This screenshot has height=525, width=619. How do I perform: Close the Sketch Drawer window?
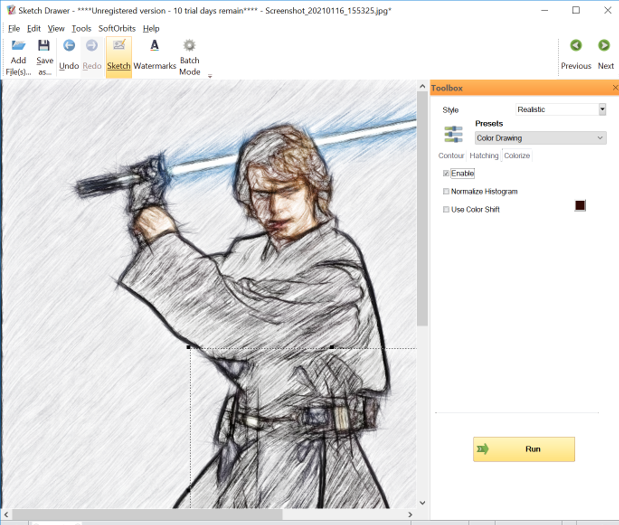pos(608,10)
